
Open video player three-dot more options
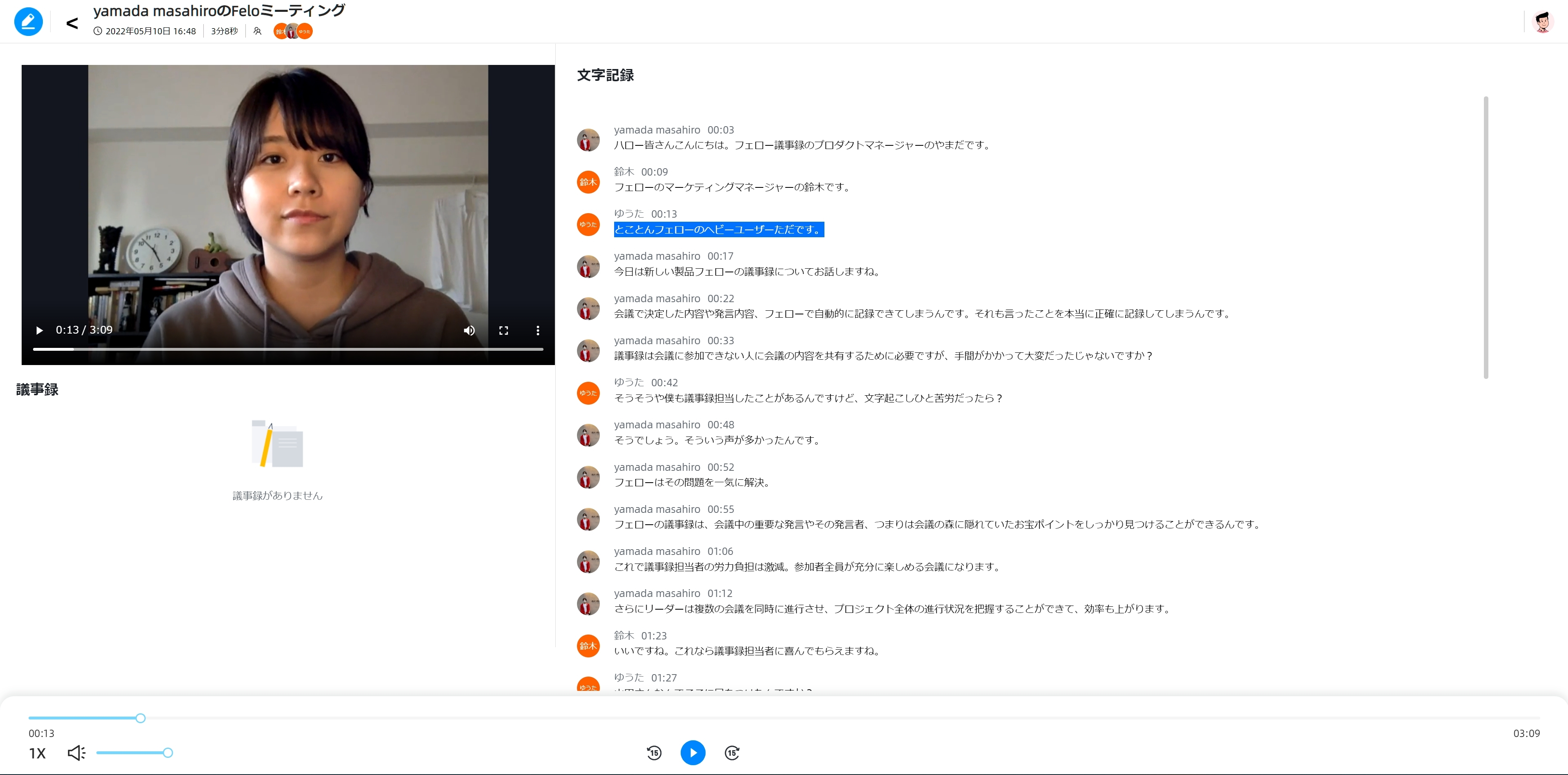[x=537, y=331]
